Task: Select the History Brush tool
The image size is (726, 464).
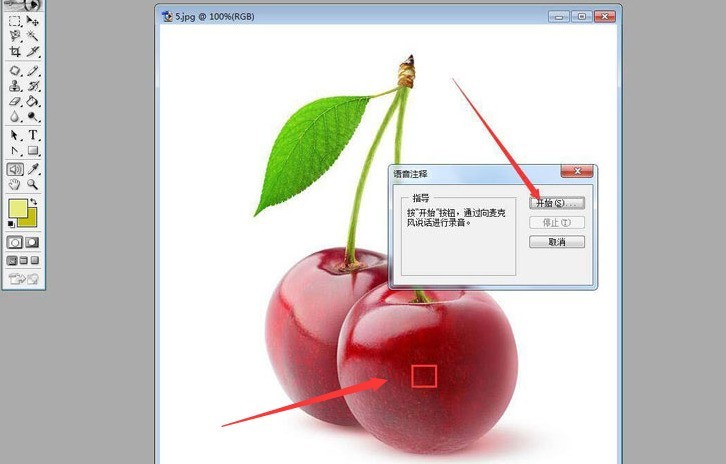Action: tap(32, 86)
